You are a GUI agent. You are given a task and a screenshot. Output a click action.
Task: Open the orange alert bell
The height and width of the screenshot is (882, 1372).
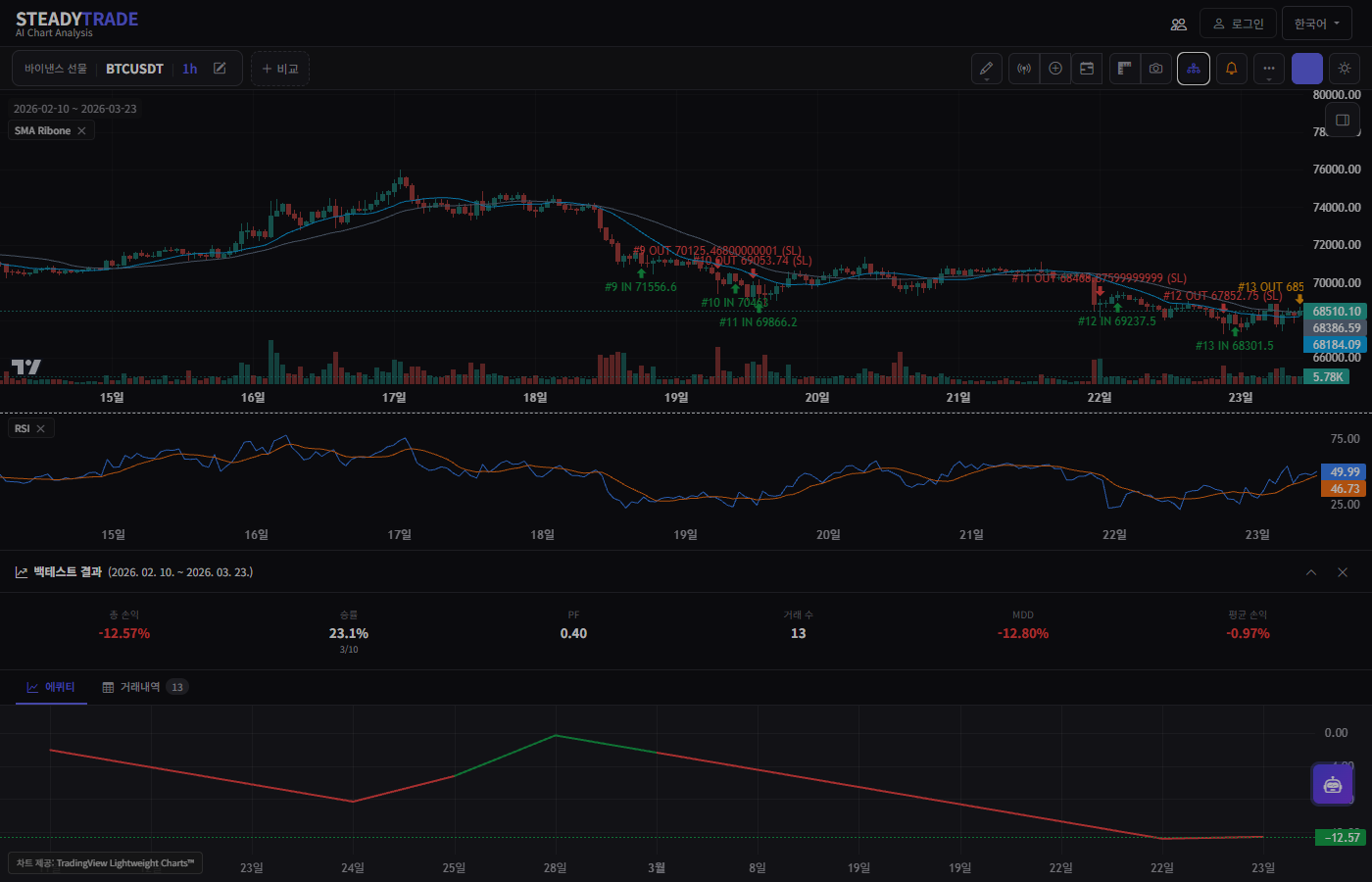pyautogui.click(x=1232, y=69)
